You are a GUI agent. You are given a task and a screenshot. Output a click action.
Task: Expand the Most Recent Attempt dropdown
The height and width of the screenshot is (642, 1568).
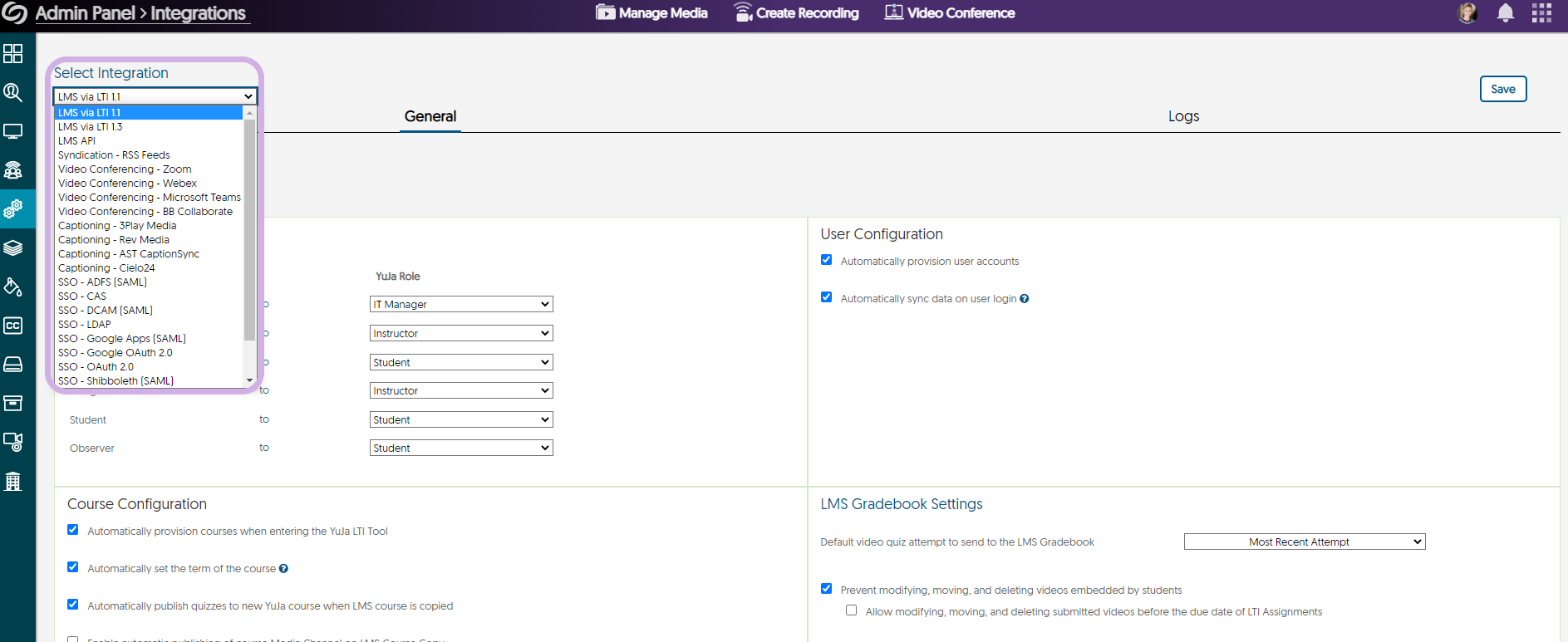[x=1304, y=542]
